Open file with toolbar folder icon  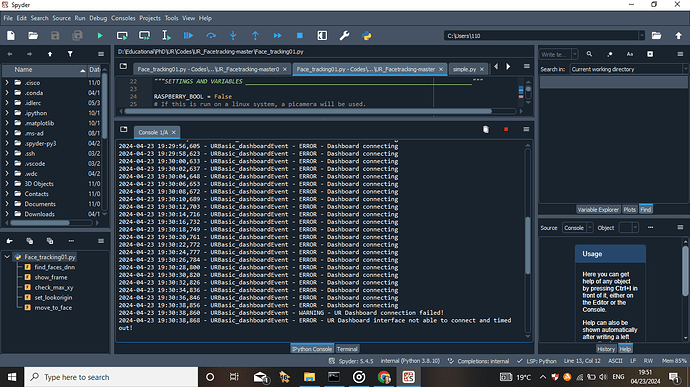tap(33, 36)
